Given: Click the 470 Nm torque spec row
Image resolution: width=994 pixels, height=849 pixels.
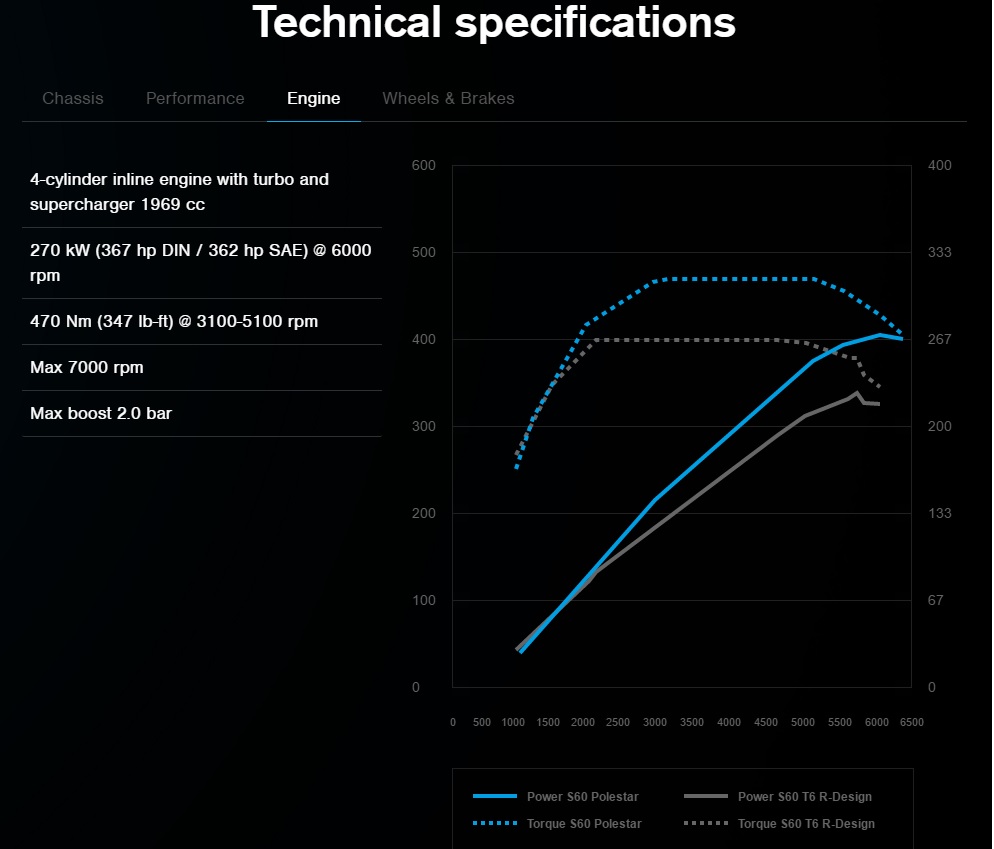Looking at the screenshot, I should point(202,321).
